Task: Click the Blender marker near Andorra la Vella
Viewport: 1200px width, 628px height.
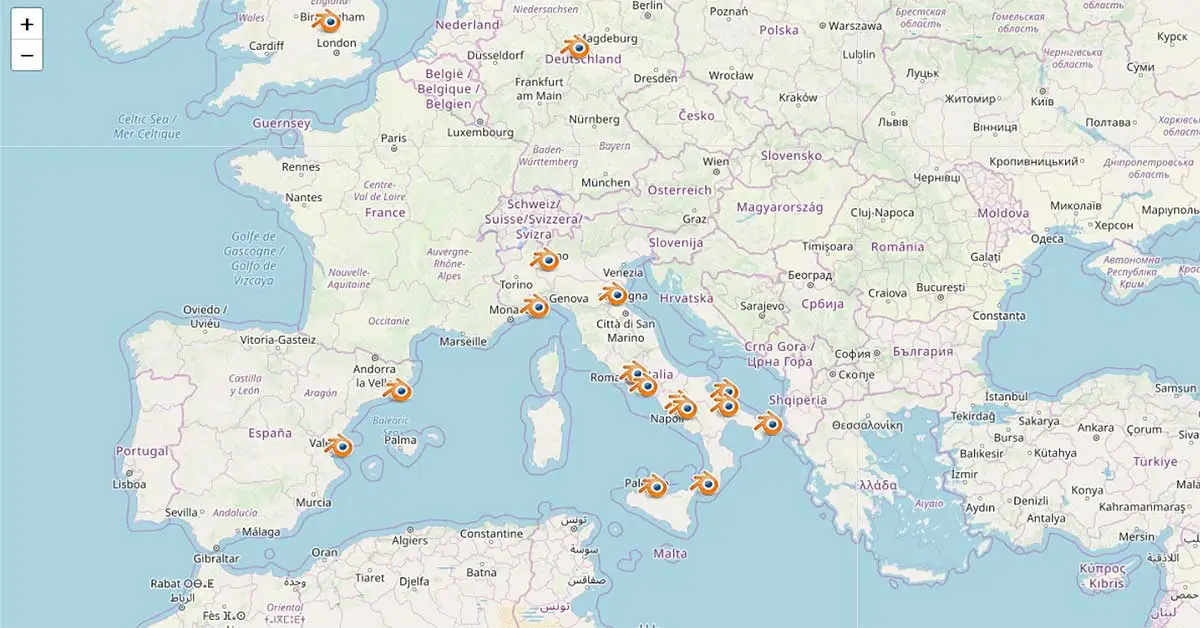Action: (399, 391)
